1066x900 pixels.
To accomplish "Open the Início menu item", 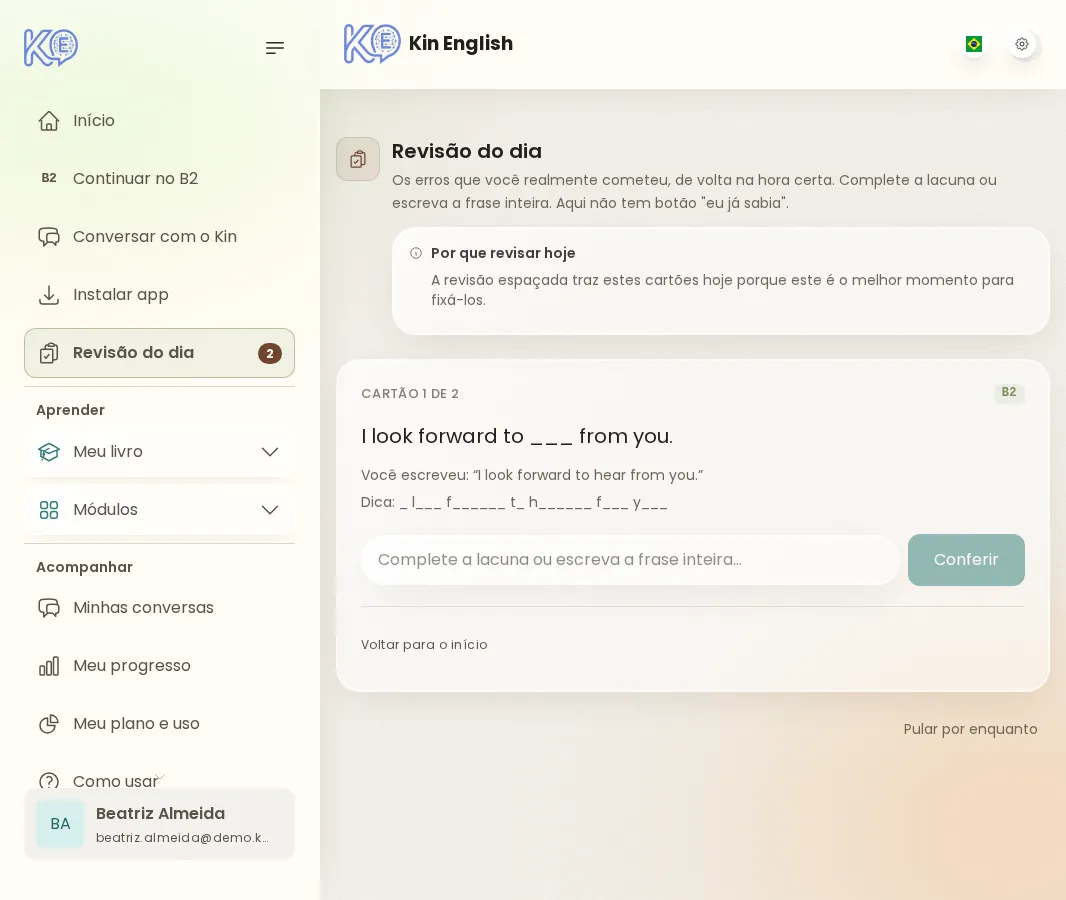I will pos(160,121).
